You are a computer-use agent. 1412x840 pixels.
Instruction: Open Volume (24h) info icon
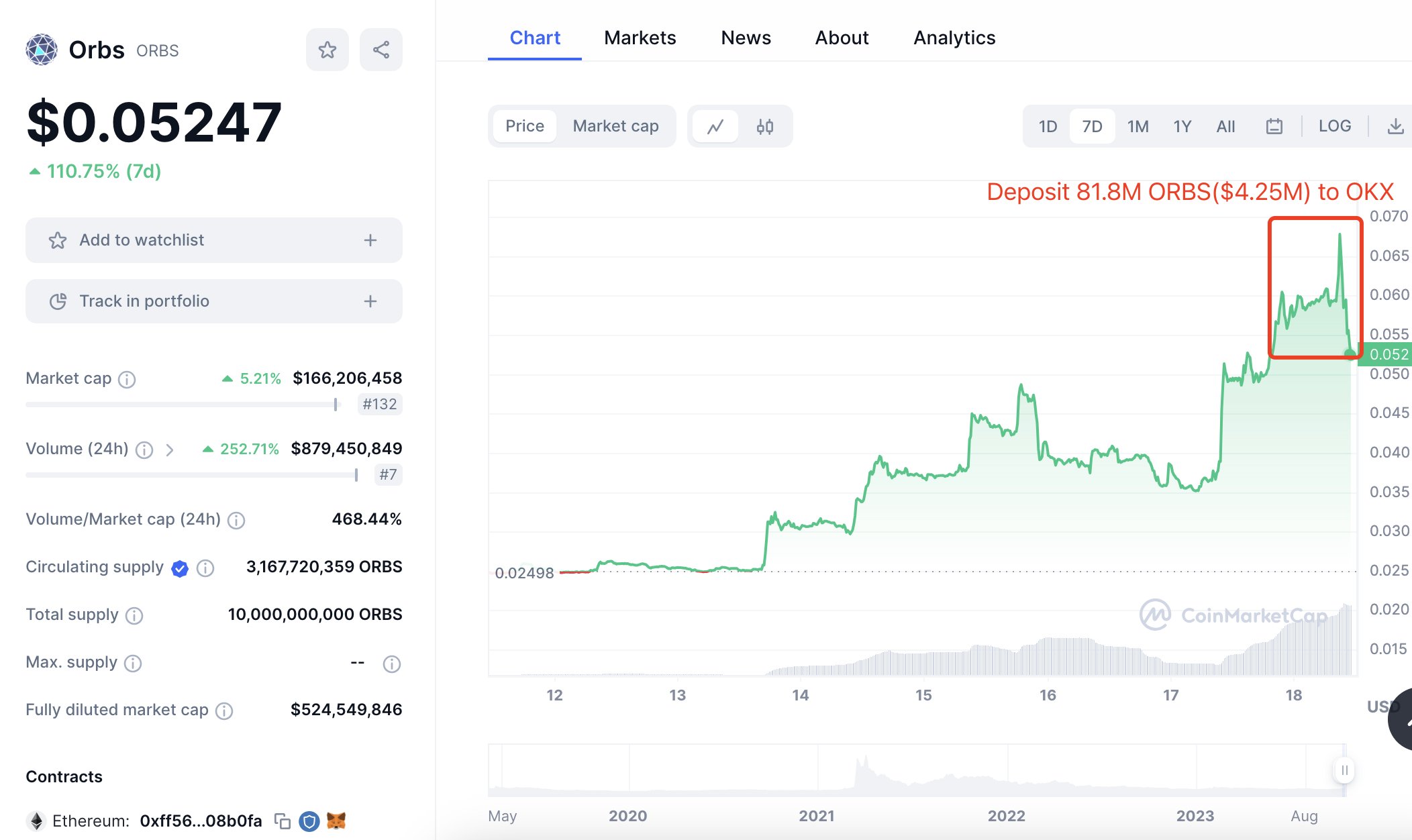[x=144, y=450]
